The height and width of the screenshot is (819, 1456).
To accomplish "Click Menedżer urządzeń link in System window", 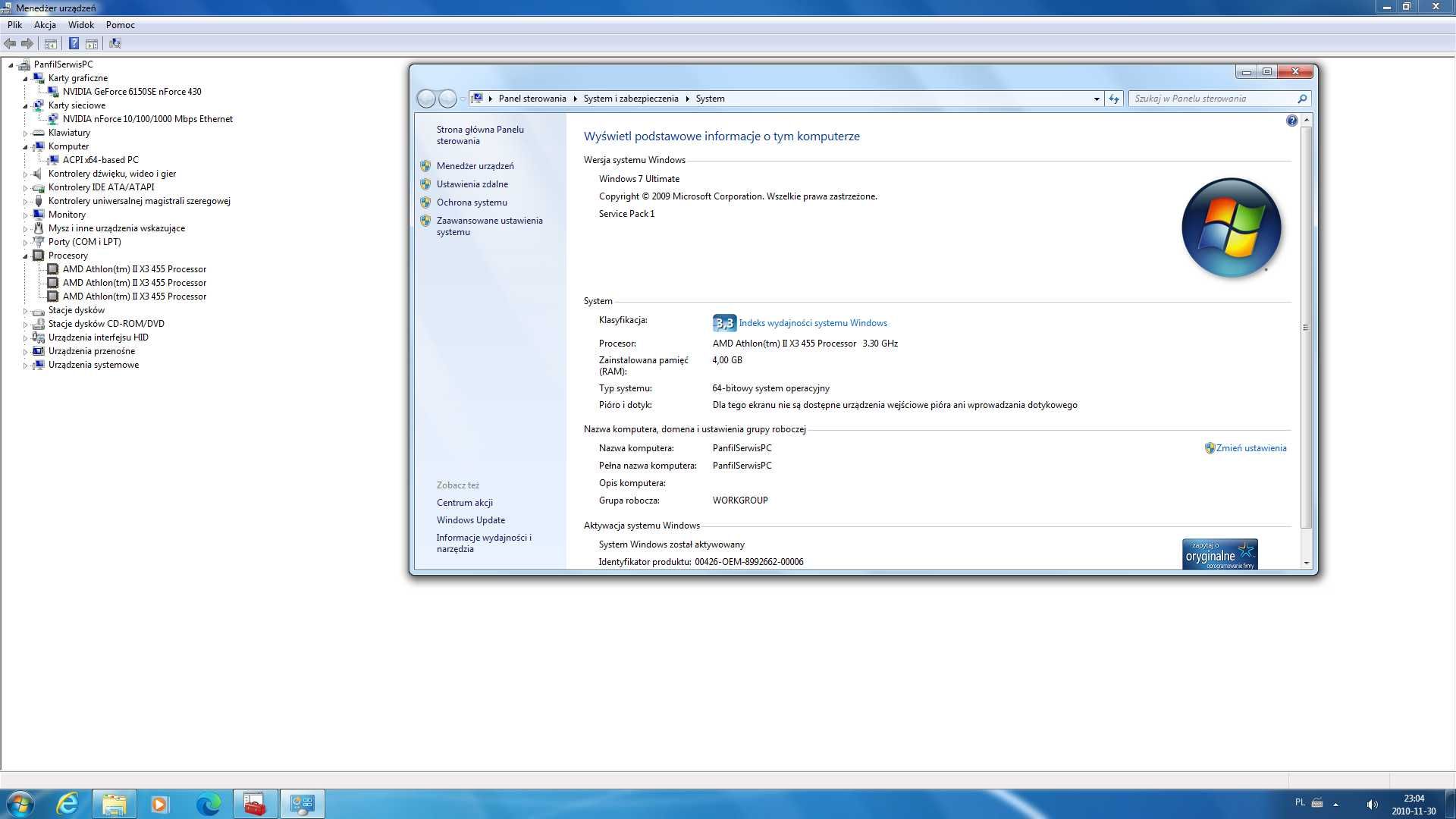I will (x=475, y=166).
